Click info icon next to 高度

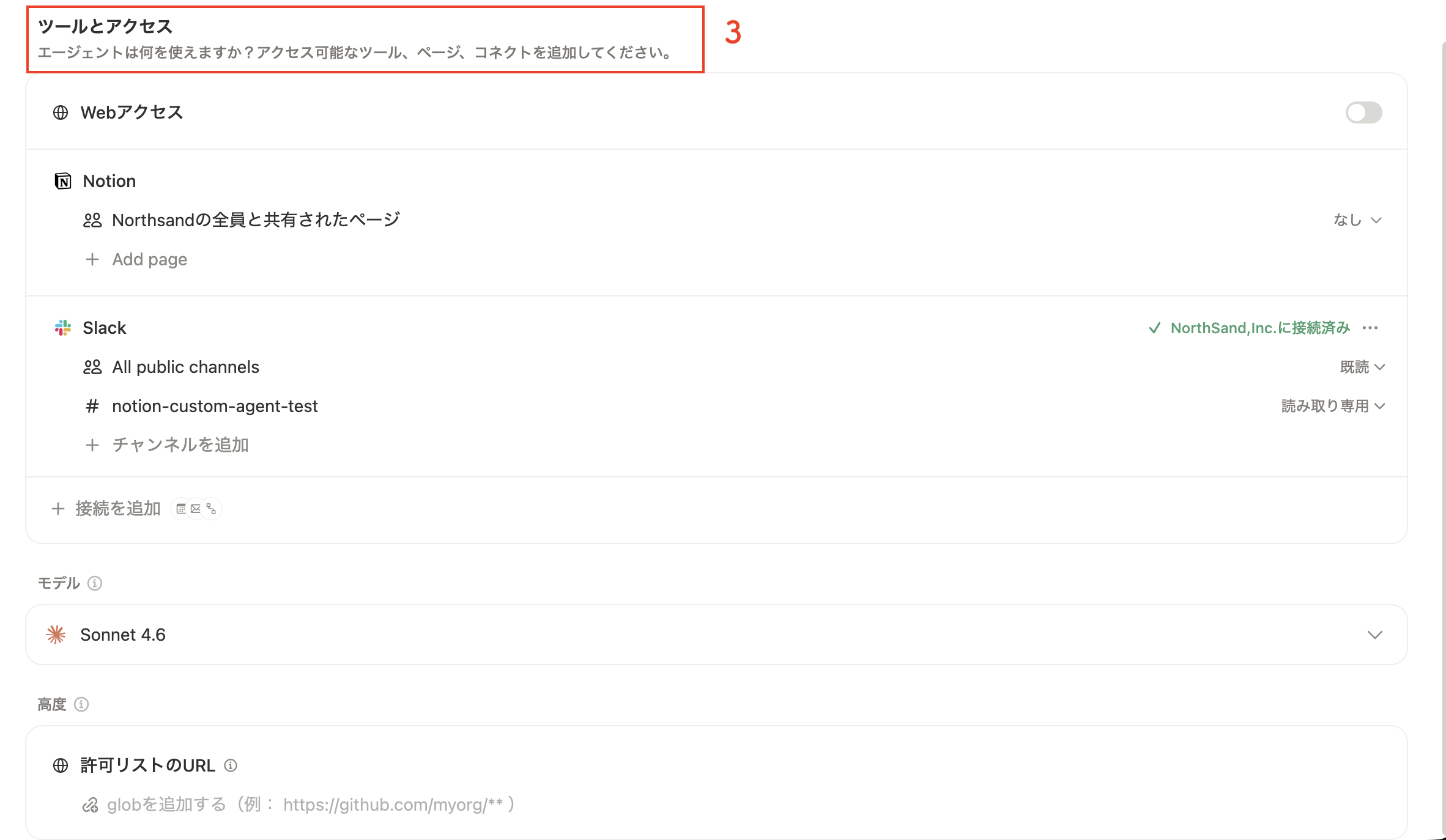(x=81, y=704)
